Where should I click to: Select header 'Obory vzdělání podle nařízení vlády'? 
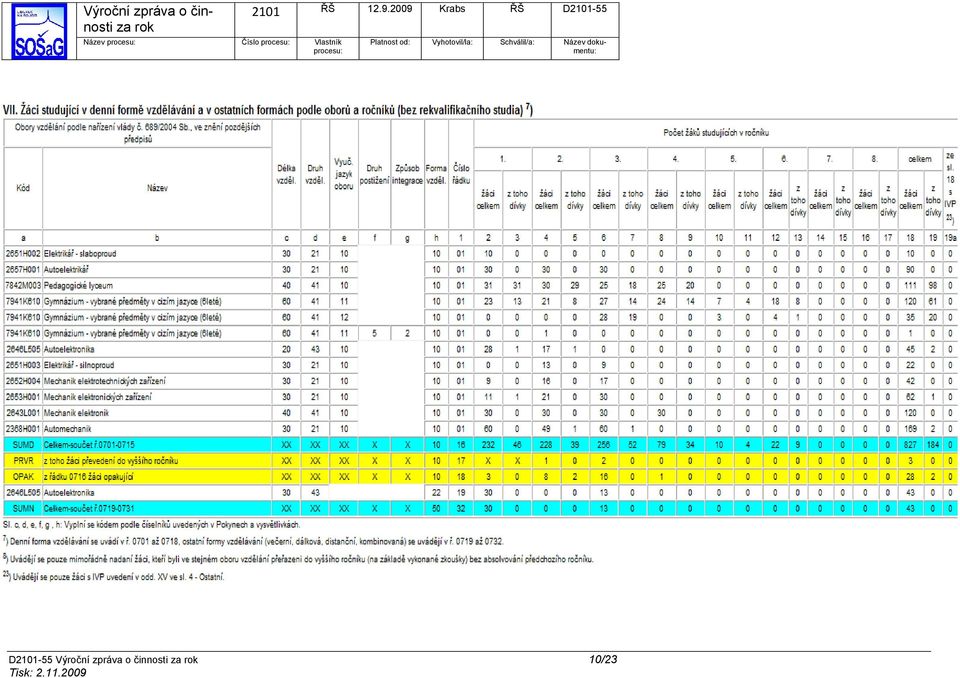pyautogui.click(x=137, y=133)
